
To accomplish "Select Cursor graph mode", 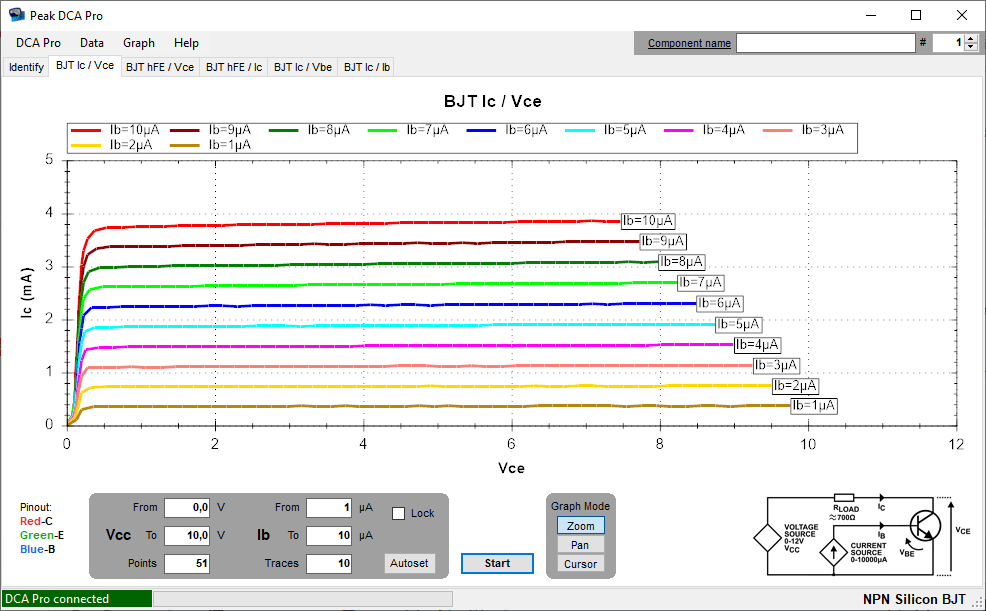I will click(x=580, y=564).
